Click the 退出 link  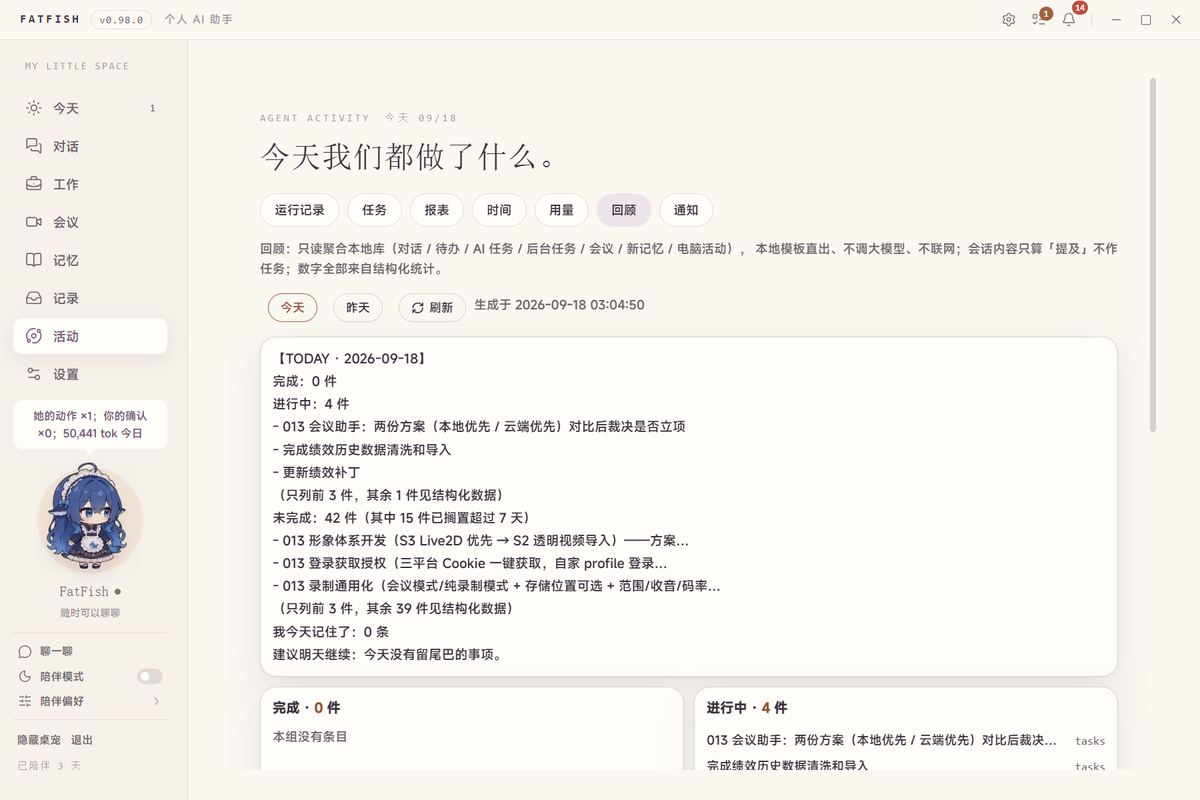[82, 740]
